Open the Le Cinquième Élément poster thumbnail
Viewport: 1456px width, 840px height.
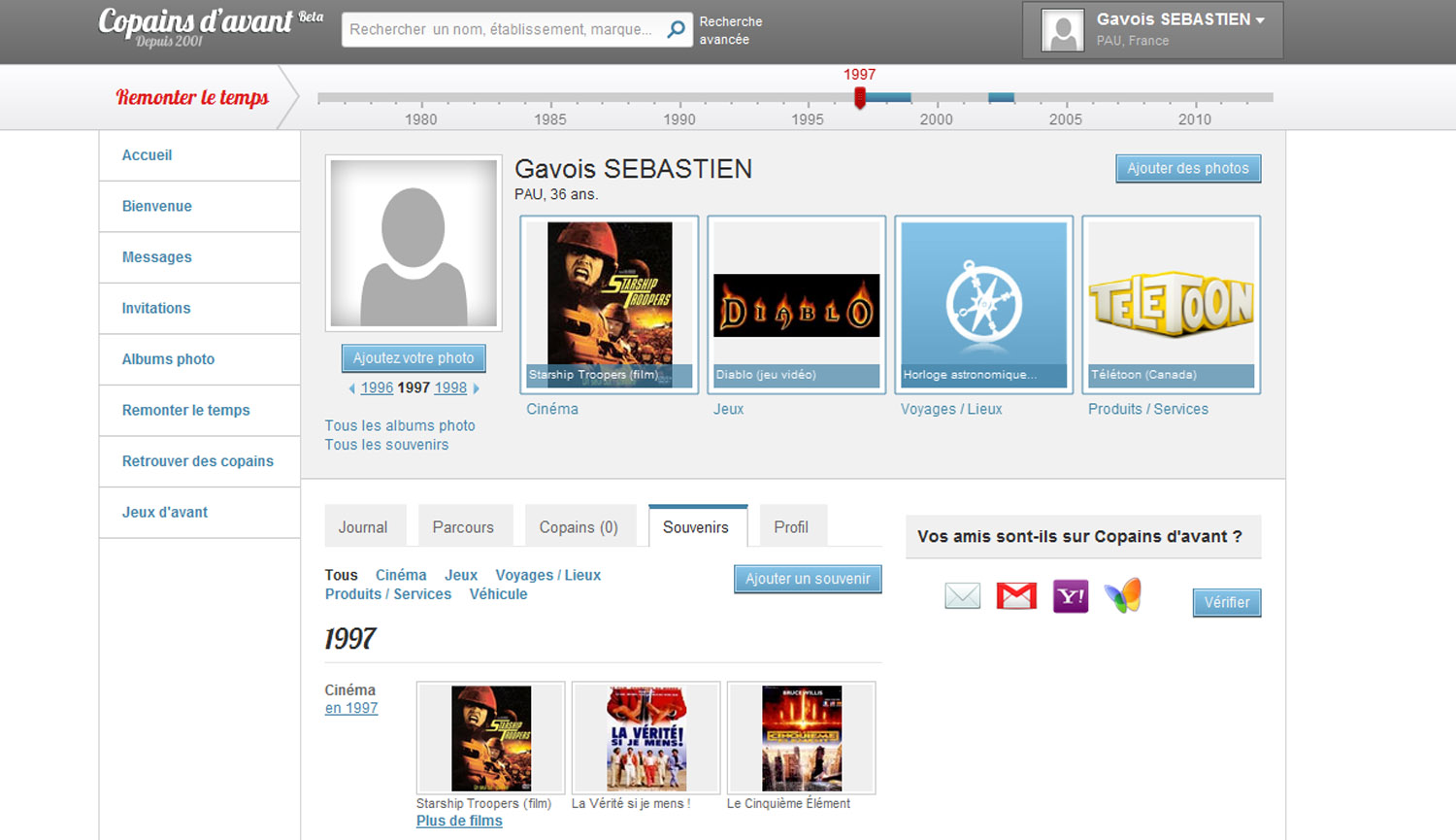tap(801, 738)
